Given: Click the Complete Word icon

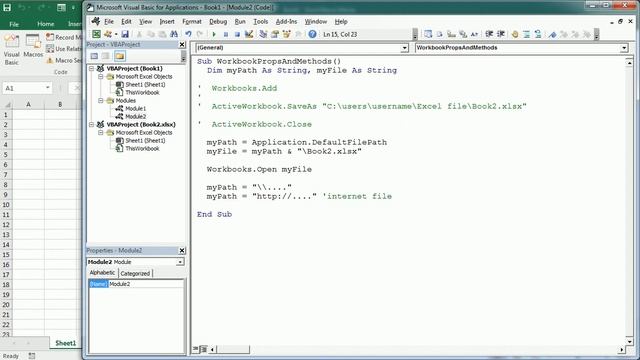Looking at the screenshot, I should (474, 34).
